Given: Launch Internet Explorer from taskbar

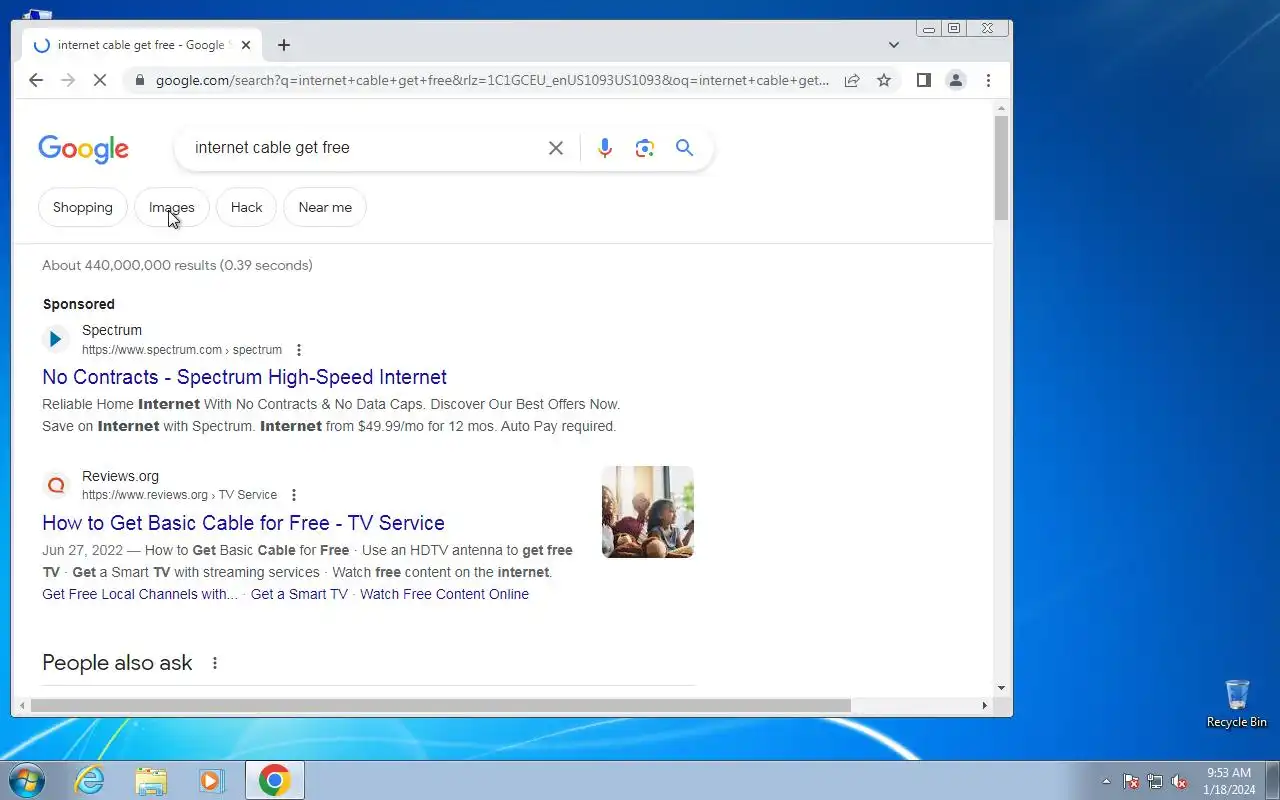Looking at the screenshot, I should point(90,780).
